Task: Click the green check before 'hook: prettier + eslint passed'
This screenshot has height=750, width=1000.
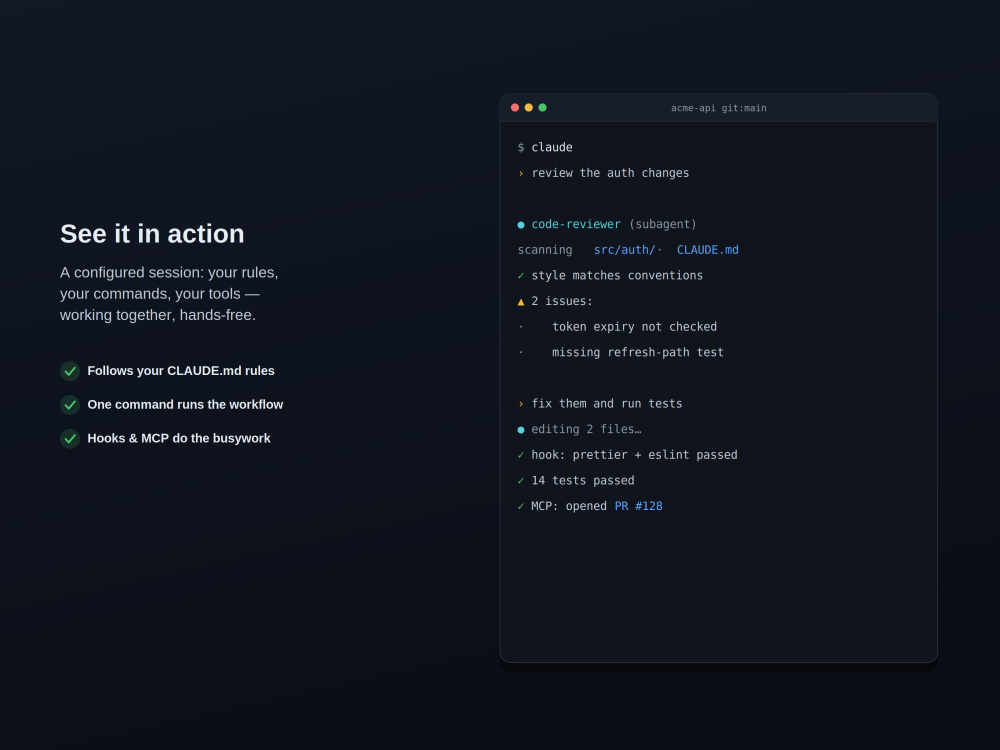Action: [521, 455]
